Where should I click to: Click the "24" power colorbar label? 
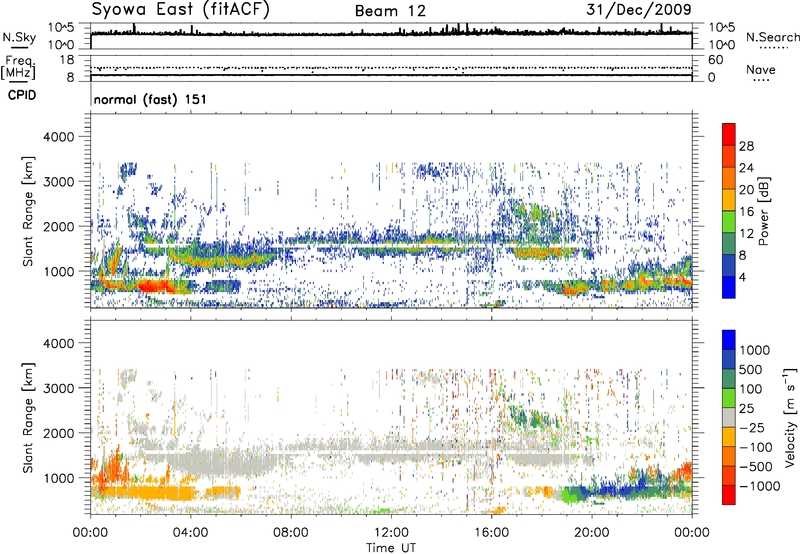point(746,168)
